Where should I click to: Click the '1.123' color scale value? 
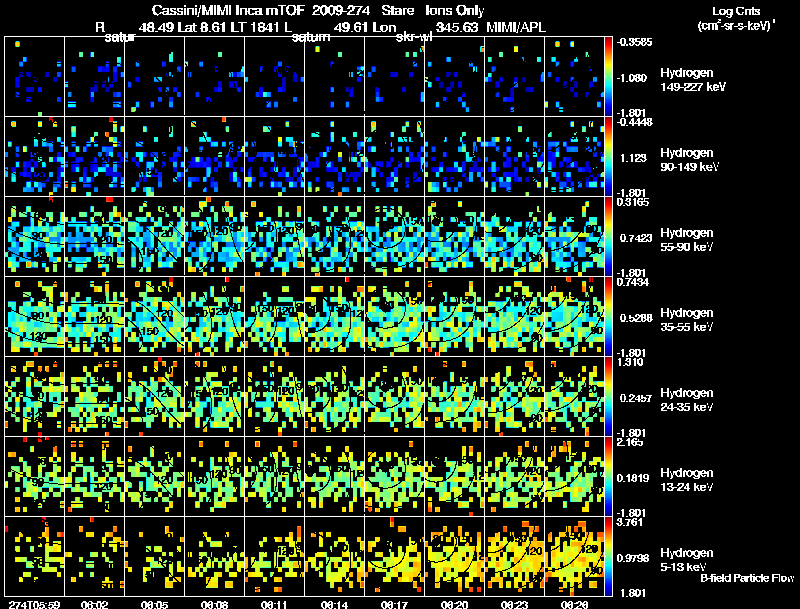[633, 158]
